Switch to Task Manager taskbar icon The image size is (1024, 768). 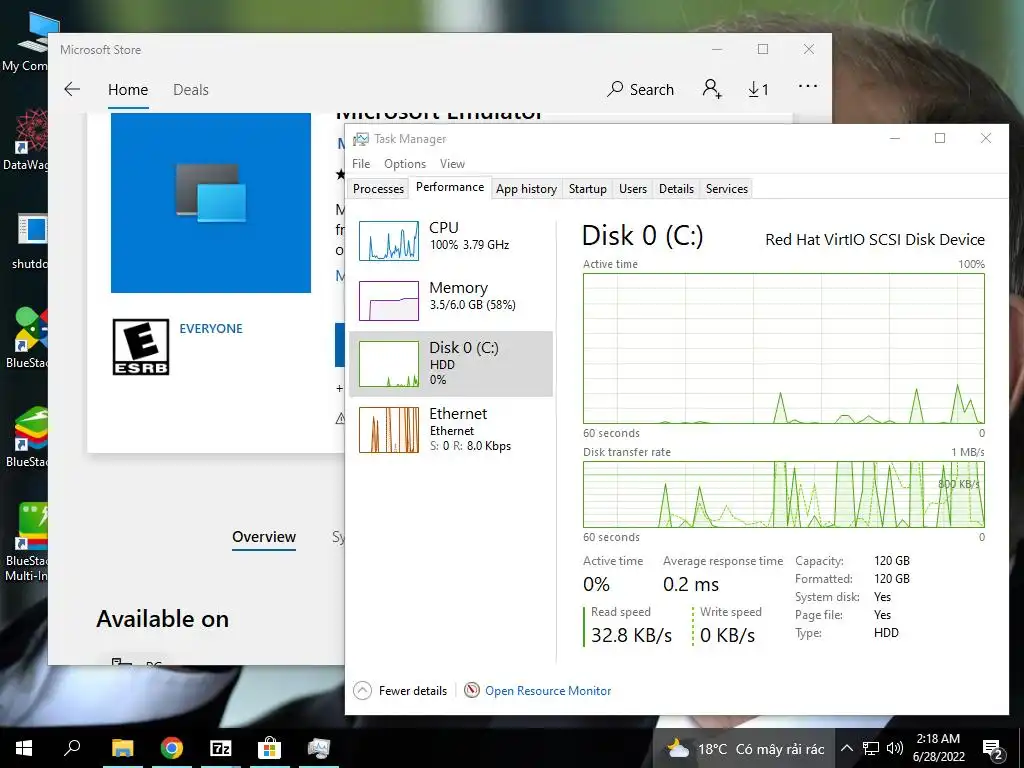pyautogui.click(x=319, y=748)
